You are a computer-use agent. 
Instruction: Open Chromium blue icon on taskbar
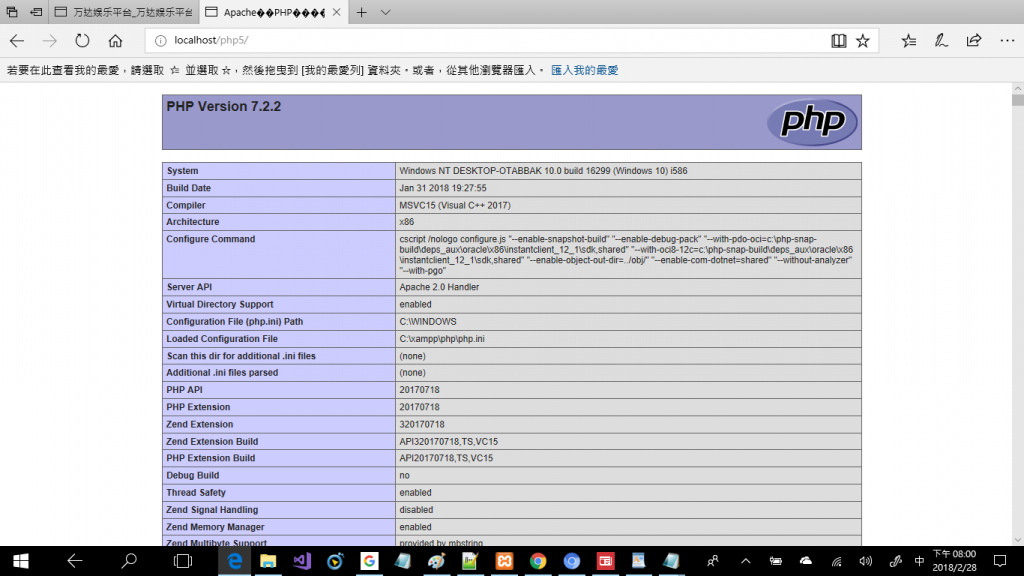[x=572, y=561]
